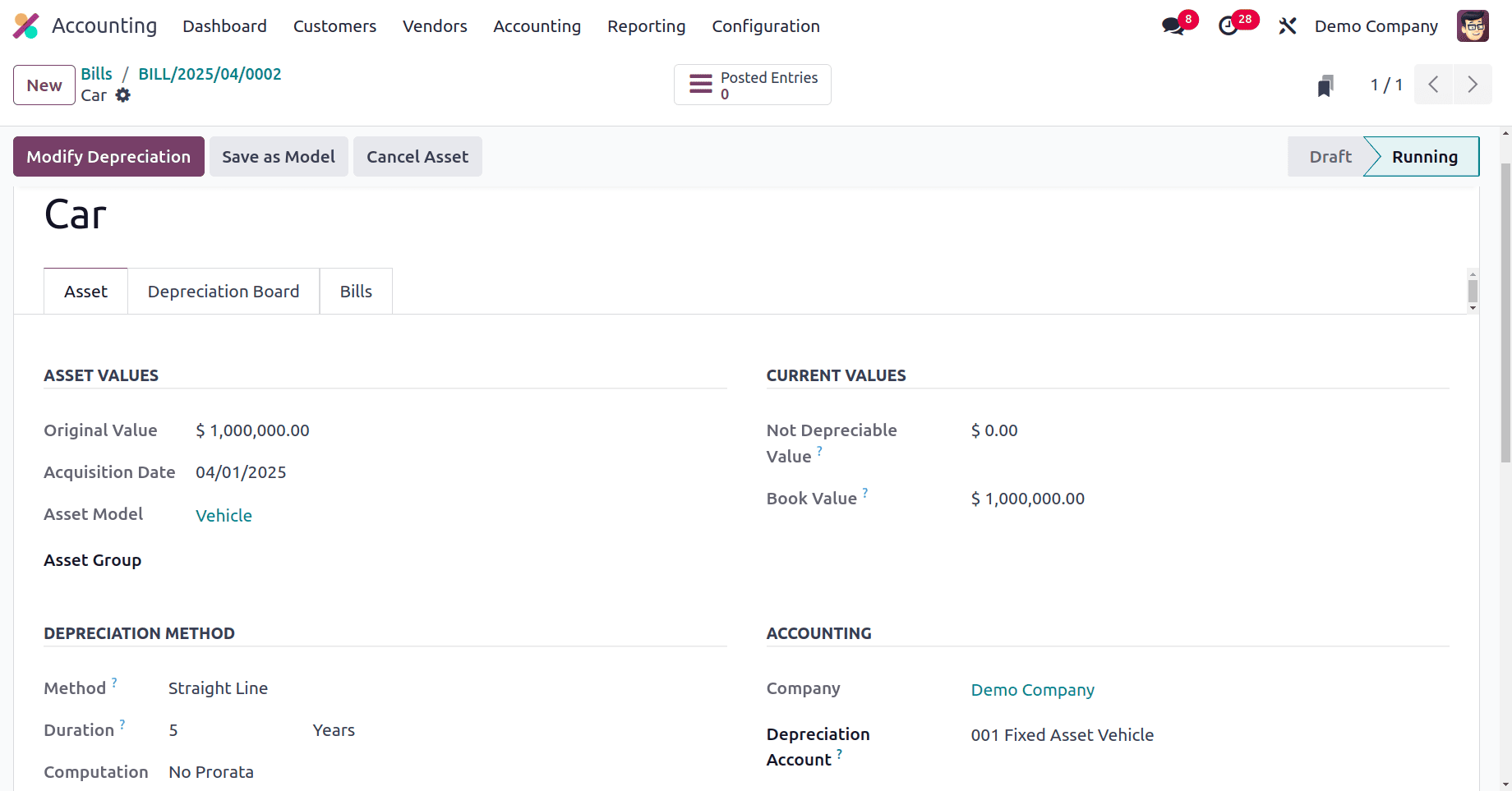Viewport: 1512px width, 791px height.
Task: Click the Posted Entries list icon
Action: pyautogui.click(x=700, y=85)
